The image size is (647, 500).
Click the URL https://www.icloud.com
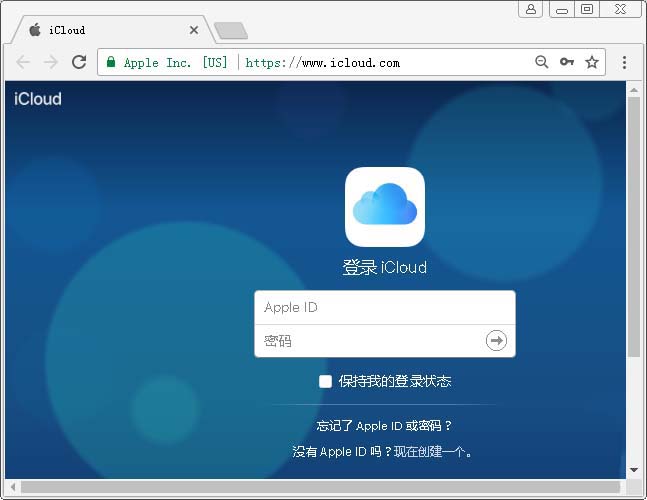(322, 63)
